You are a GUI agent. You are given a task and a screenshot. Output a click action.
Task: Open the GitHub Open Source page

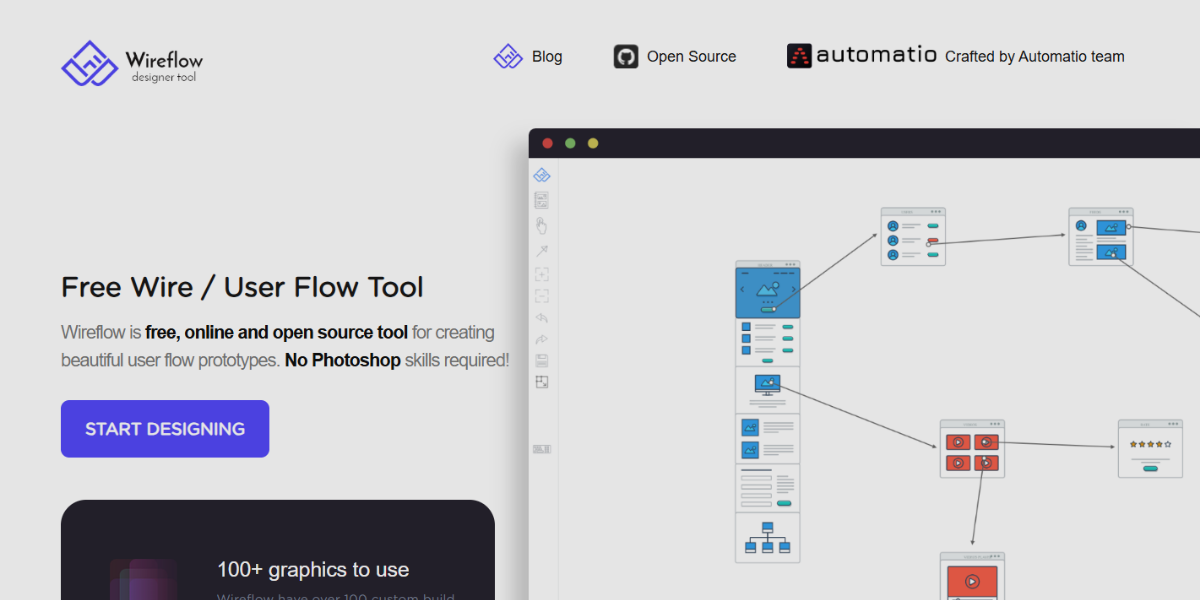pos(674,56)
